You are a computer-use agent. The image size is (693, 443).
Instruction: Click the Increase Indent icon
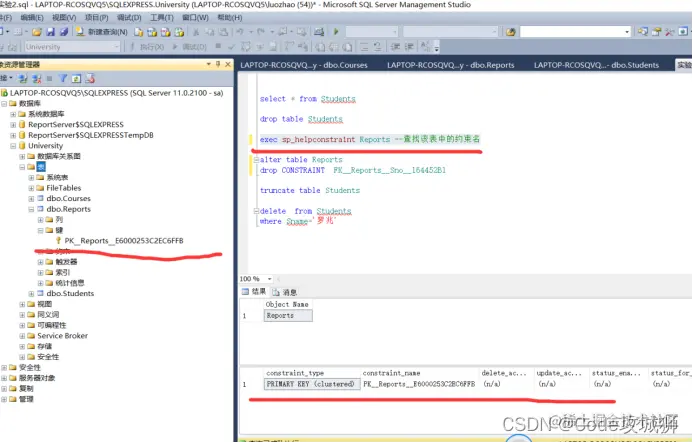point(409,47)
